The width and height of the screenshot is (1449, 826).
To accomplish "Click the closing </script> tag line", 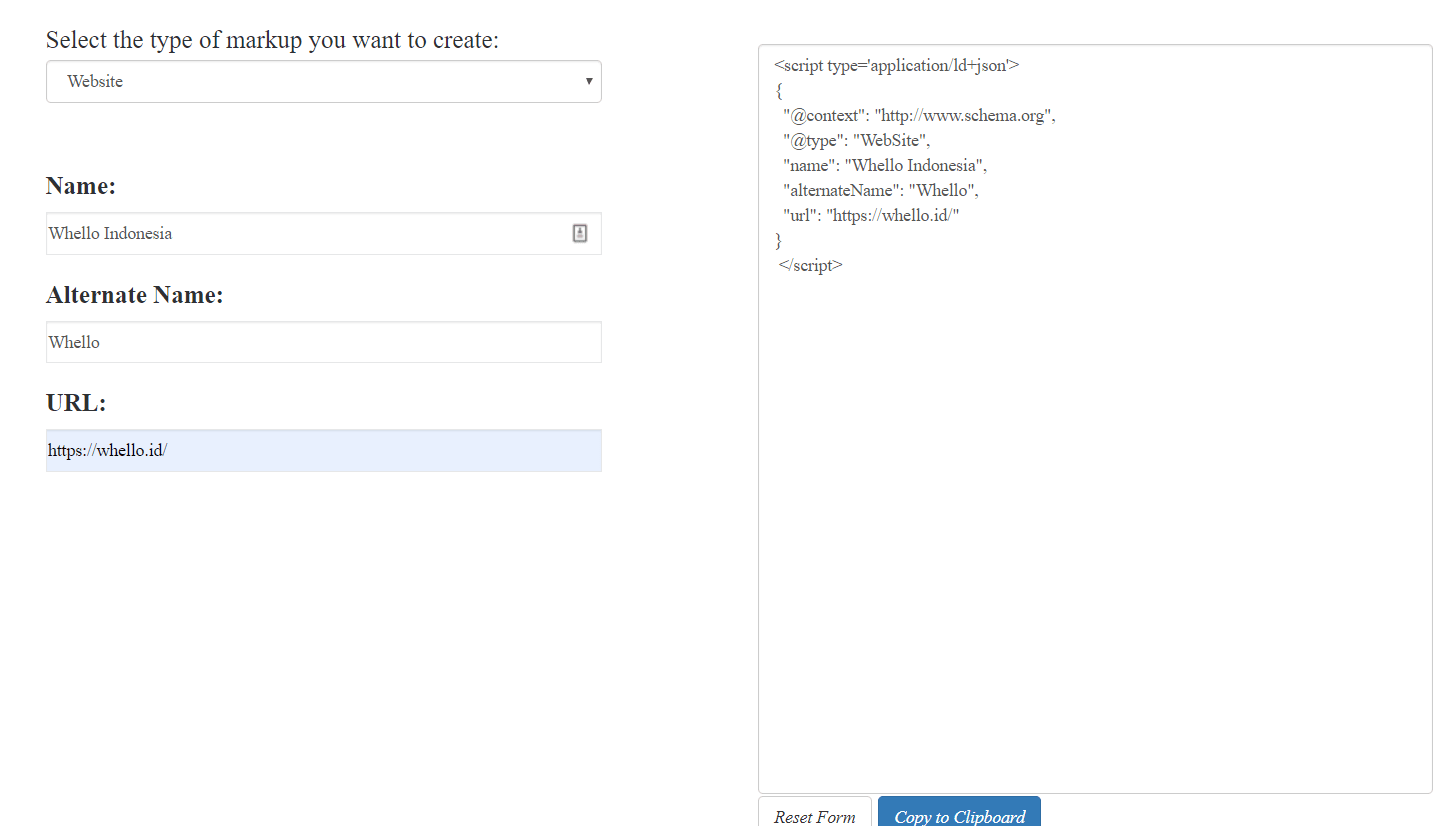I will point(810,266).
